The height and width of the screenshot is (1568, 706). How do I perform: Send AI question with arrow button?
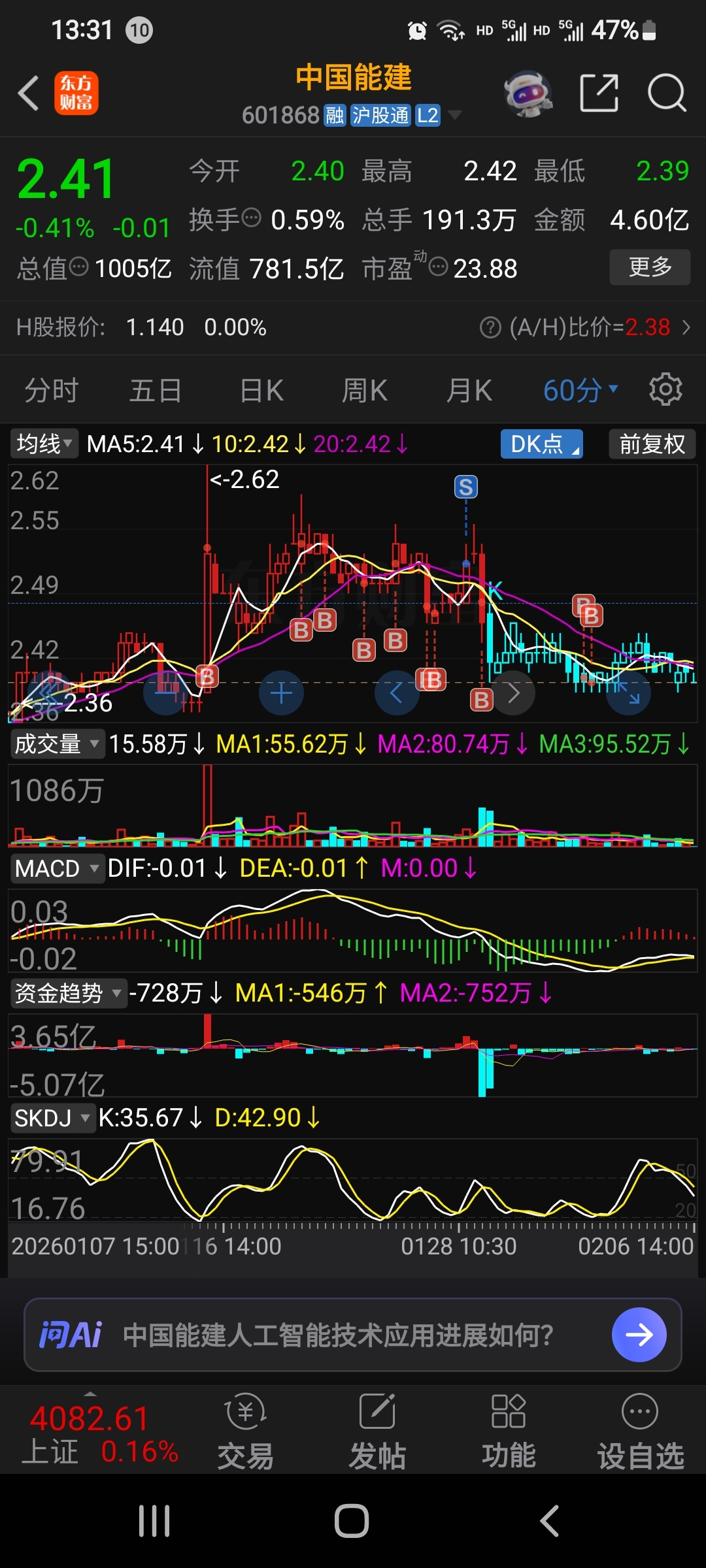point(639,1335)
